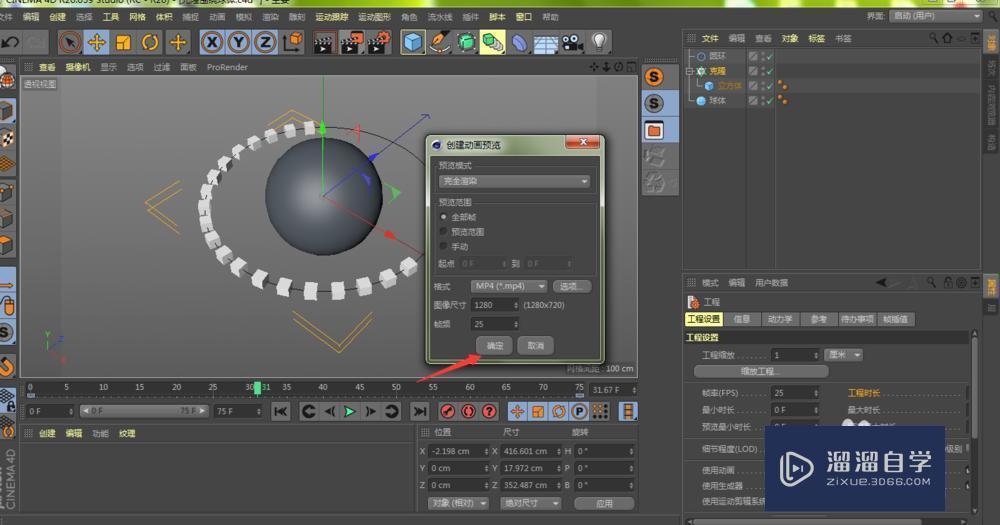Click the 应用 apply button

[604, 503]
